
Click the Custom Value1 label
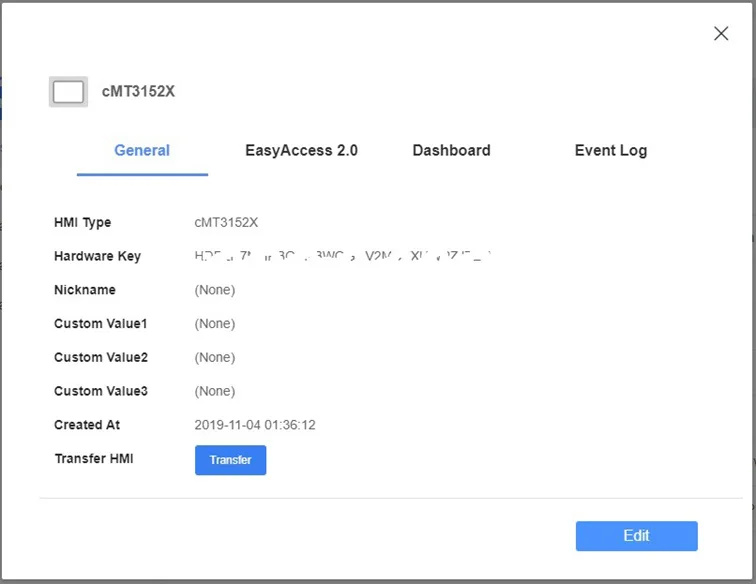click(x=101, y=324)
